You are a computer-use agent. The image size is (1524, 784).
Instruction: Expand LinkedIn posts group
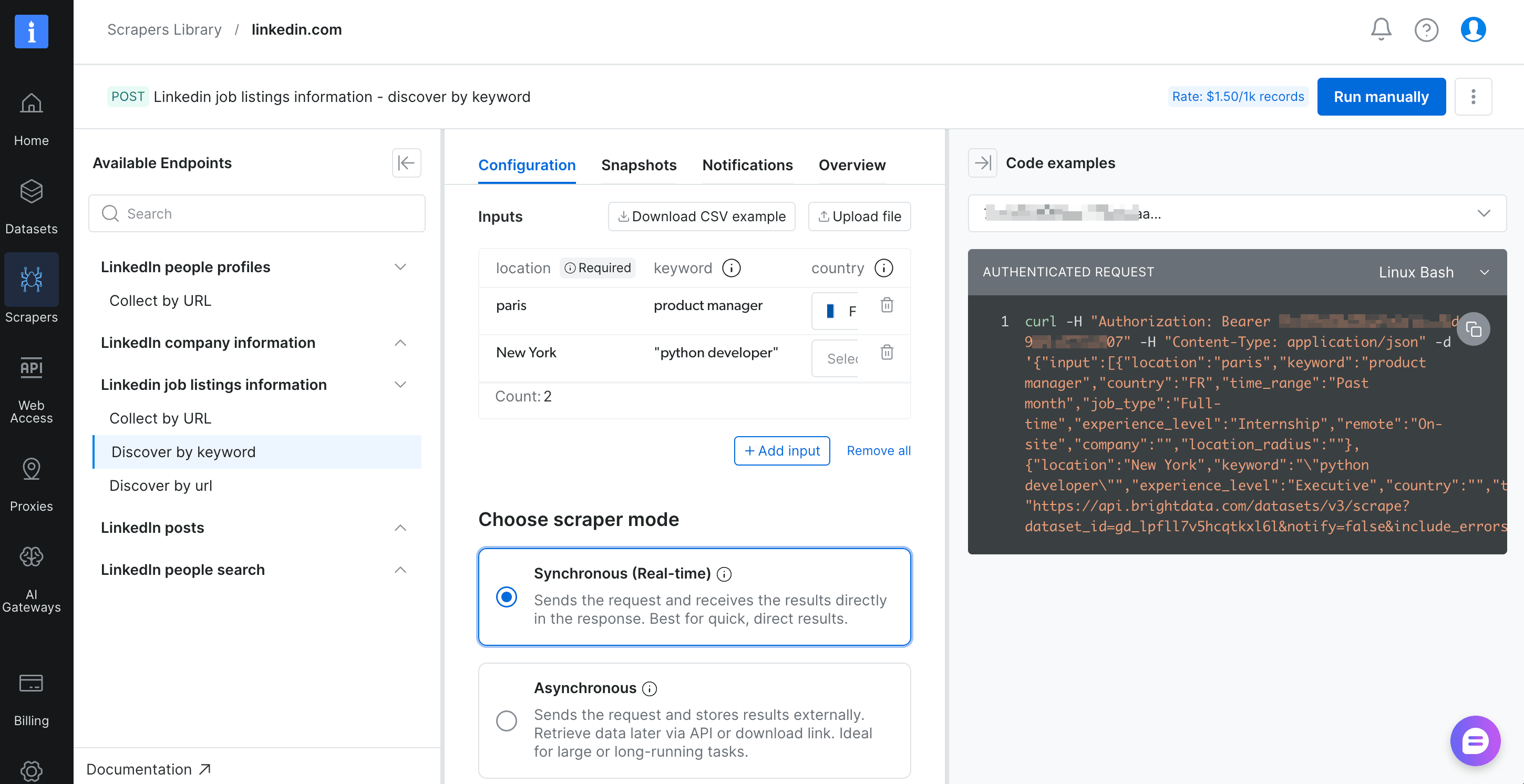tap(400, 528)
